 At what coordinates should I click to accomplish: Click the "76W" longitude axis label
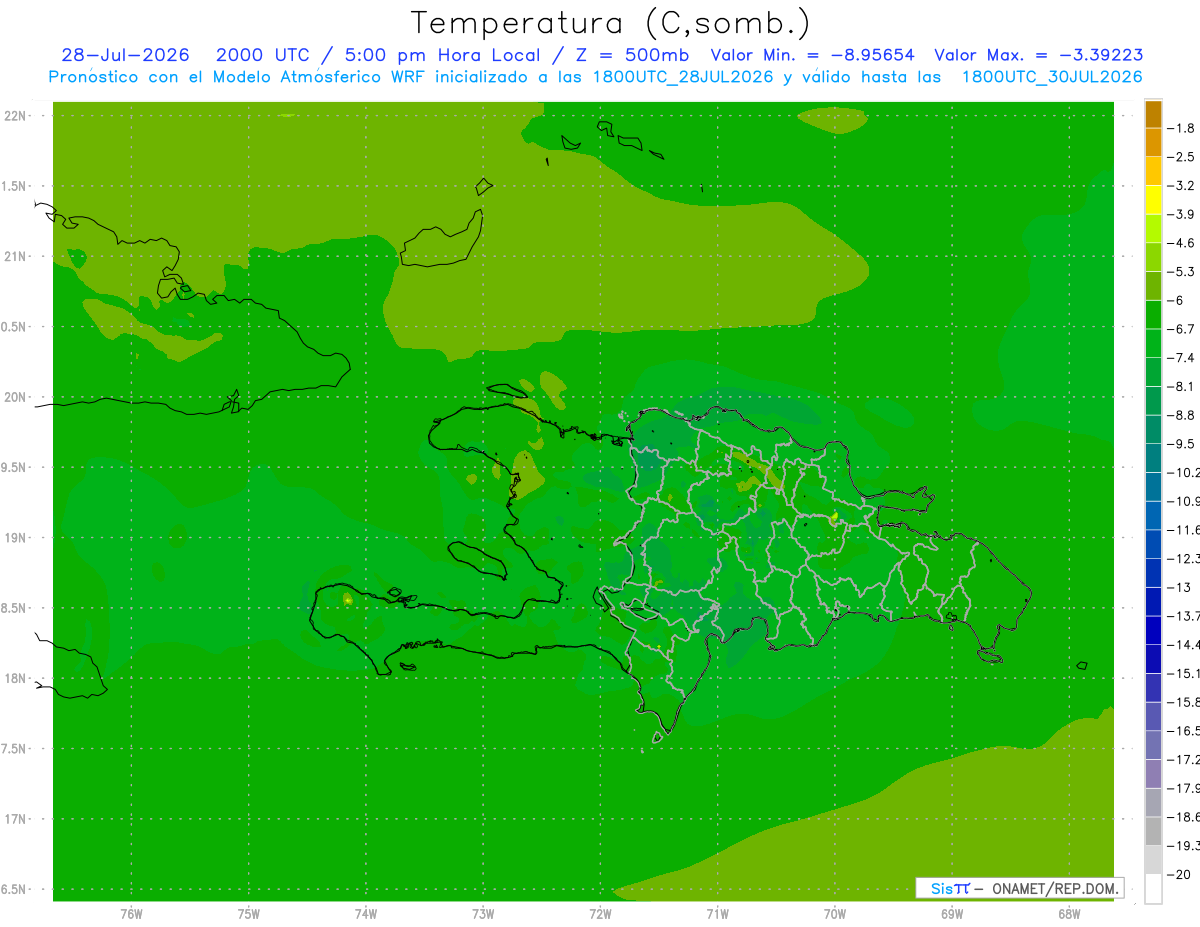tap(131, 914)
